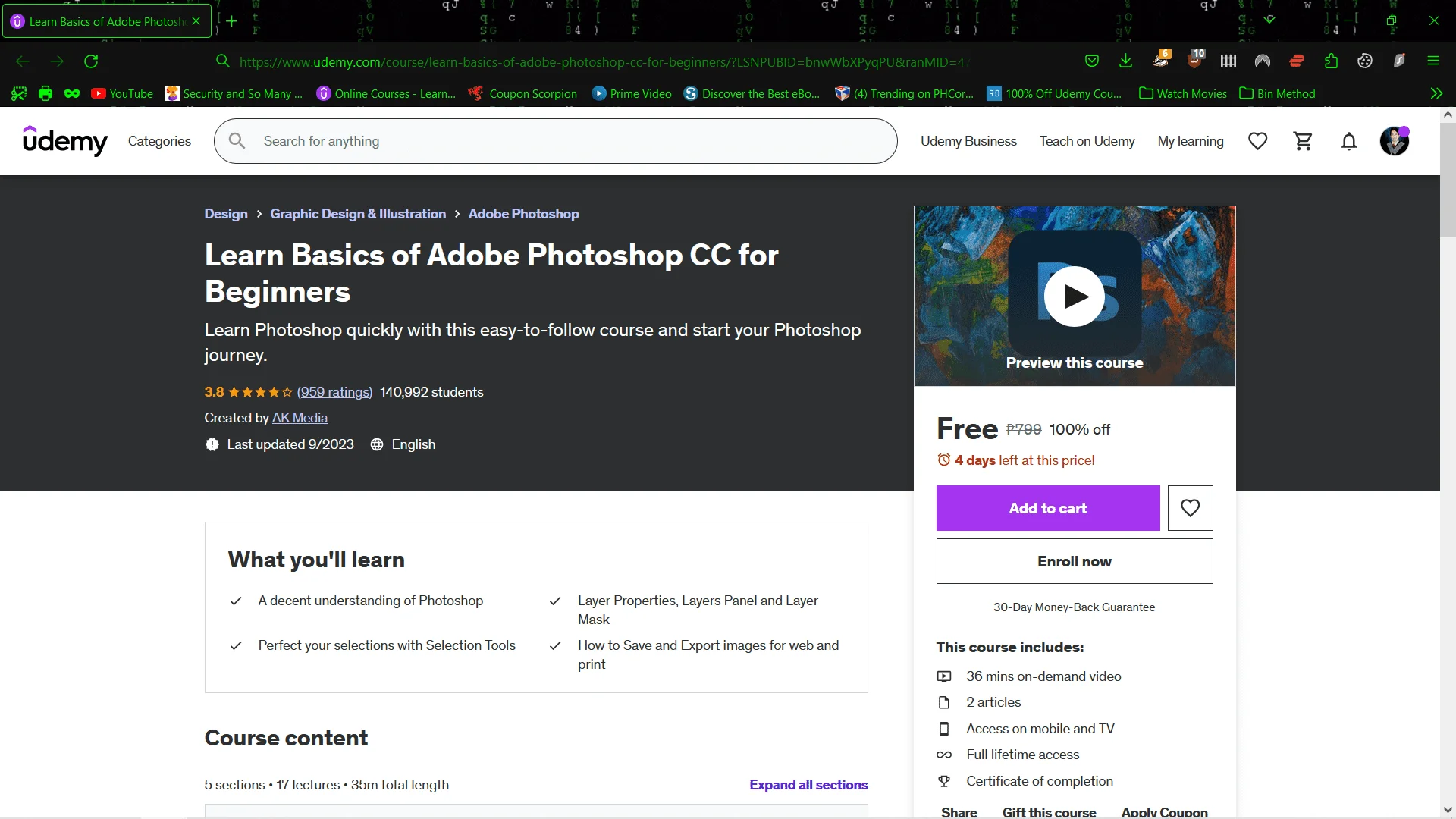Open the Privacy Badger extension with badge 6

tap(1161, 60)
